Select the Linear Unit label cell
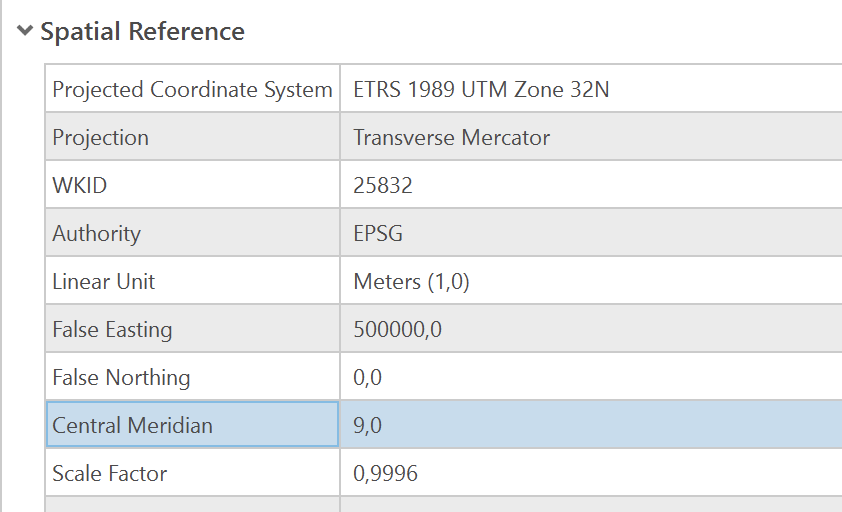Screen dimensions: 842x512 click(x=192, y=281)
